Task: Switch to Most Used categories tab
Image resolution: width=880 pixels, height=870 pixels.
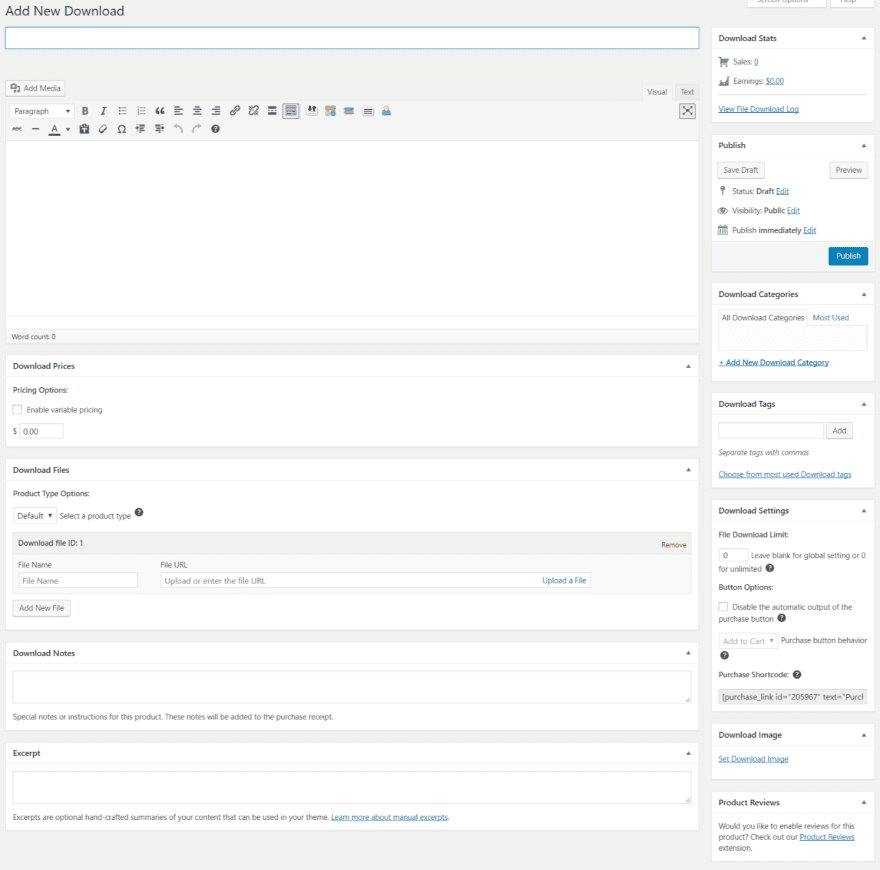Action: pos(830,318)
